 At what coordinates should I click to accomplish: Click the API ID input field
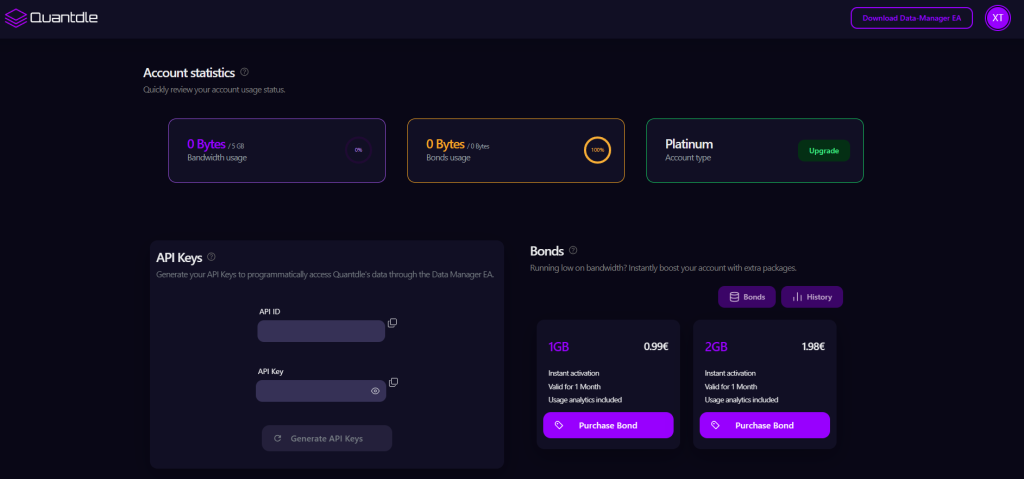click(x=321, y=331)
